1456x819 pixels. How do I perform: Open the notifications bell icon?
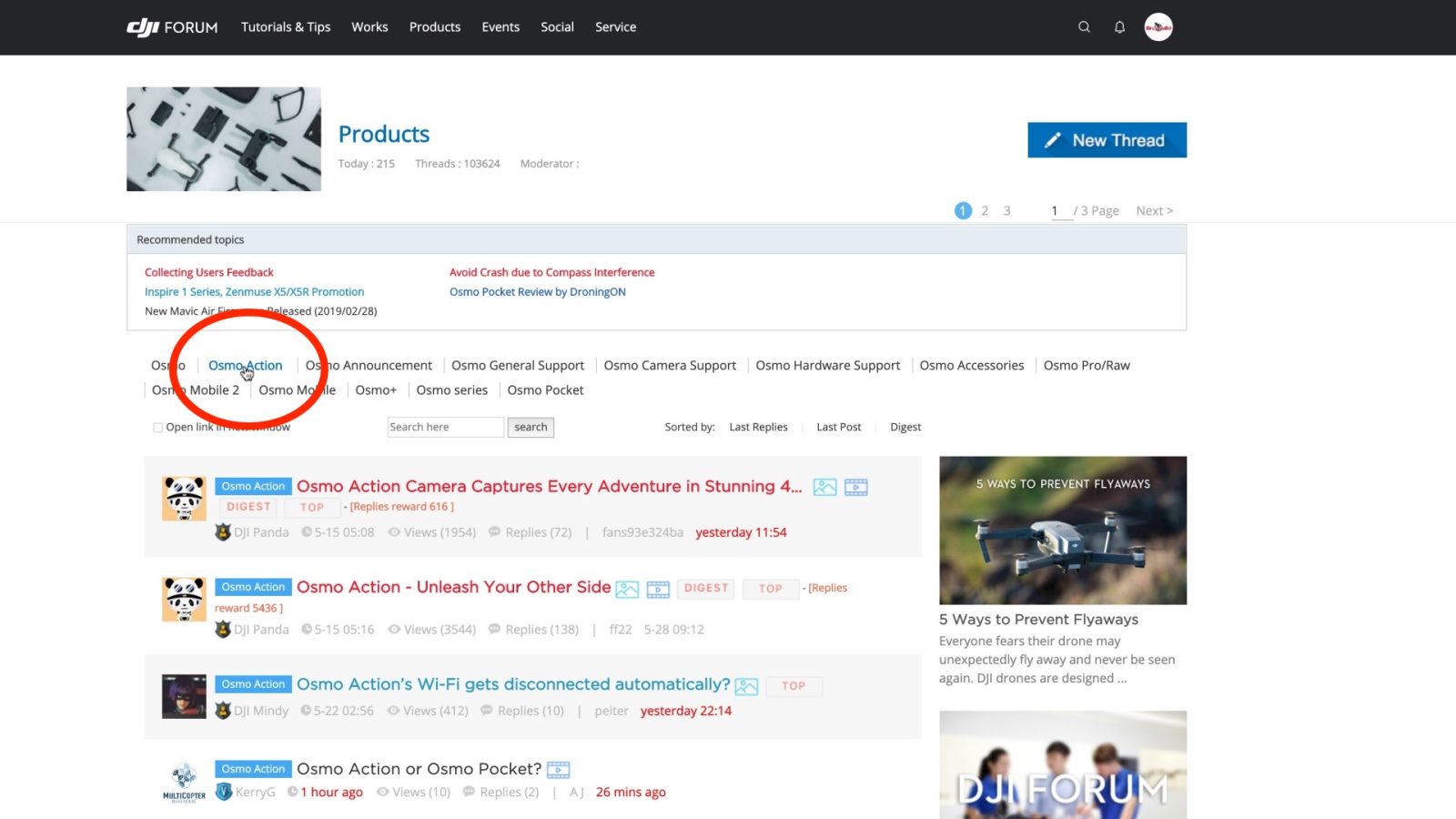[x=1119, y=27]
